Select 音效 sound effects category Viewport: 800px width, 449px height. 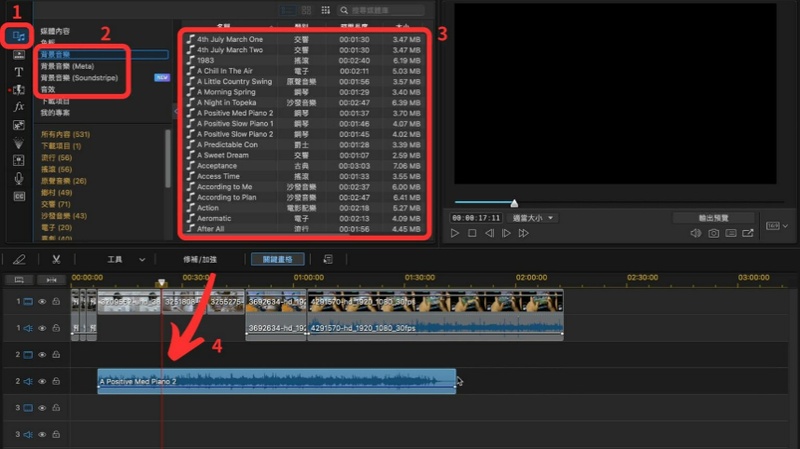tap(48, 87)
